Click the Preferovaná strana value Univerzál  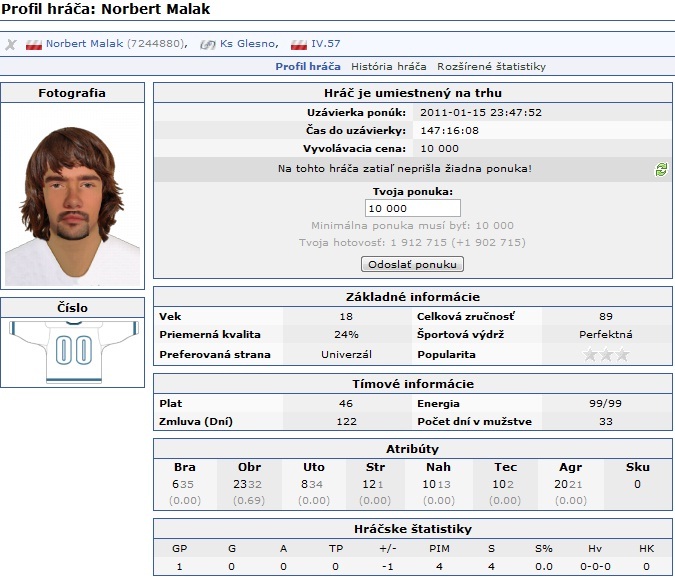[346, 355]
